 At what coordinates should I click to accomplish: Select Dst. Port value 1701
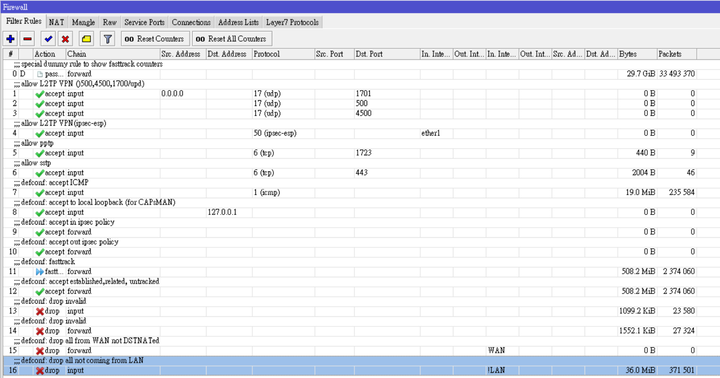[363, 94]
